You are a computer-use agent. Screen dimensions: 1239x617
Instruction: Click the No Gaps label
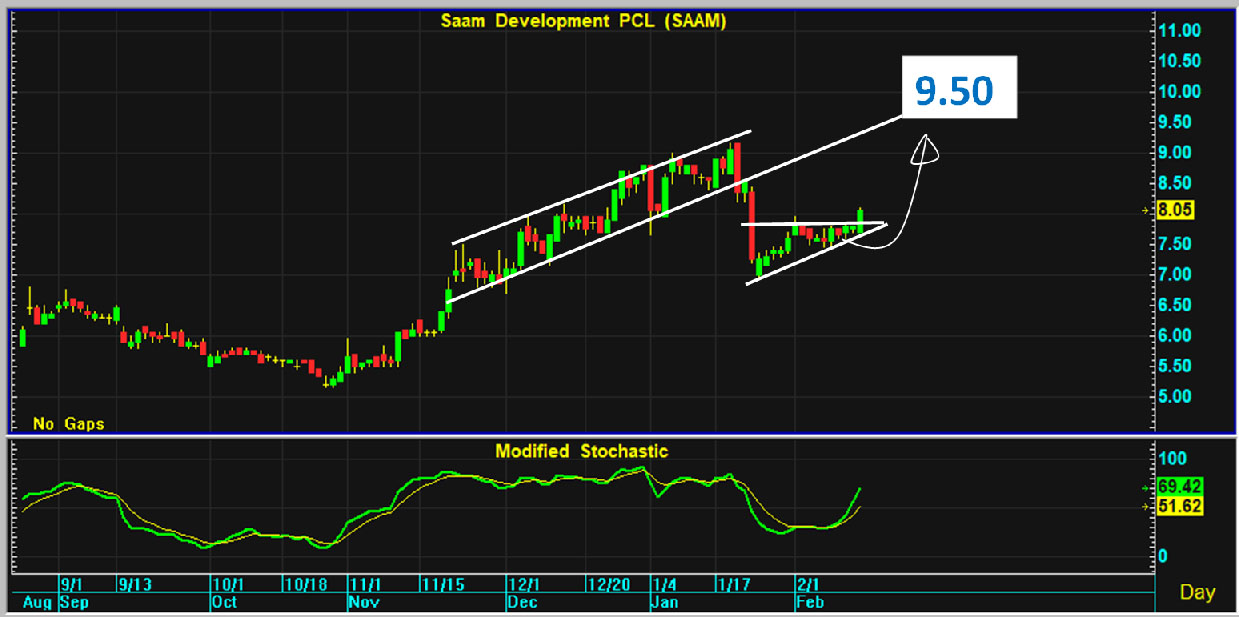click(68, 424)
